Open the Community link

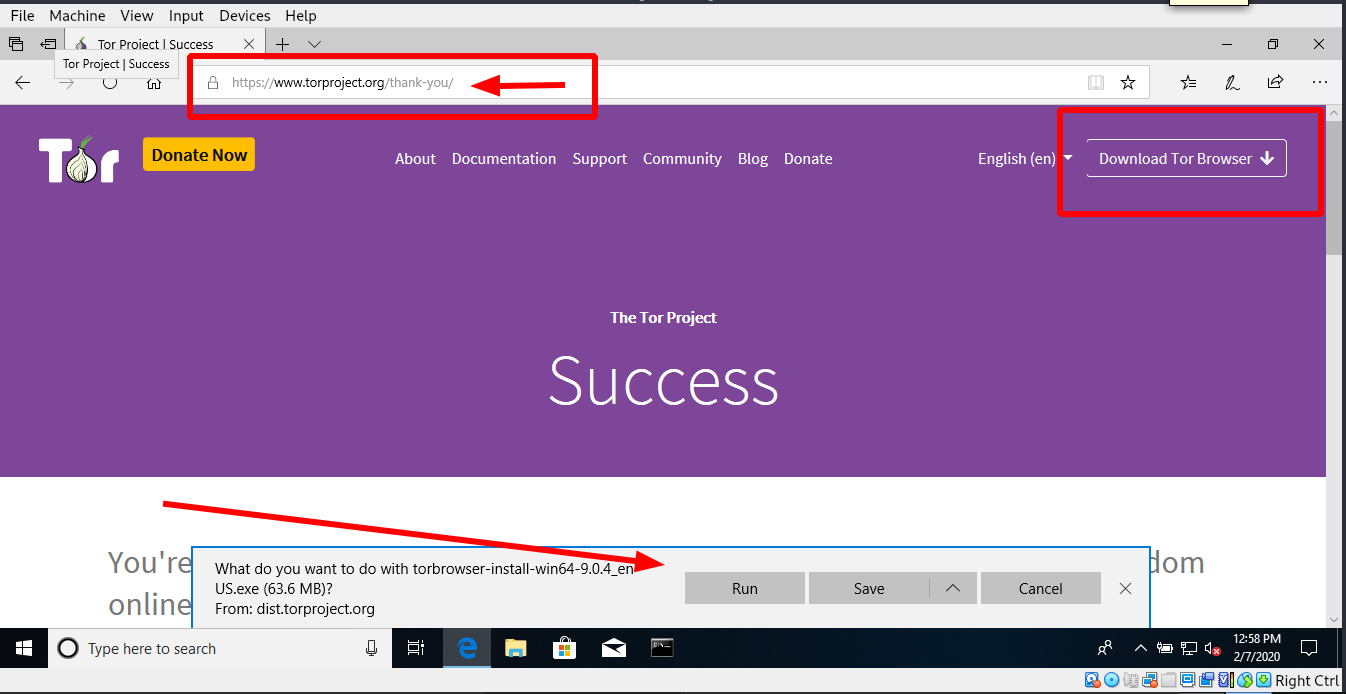click(x=682, y=159)
